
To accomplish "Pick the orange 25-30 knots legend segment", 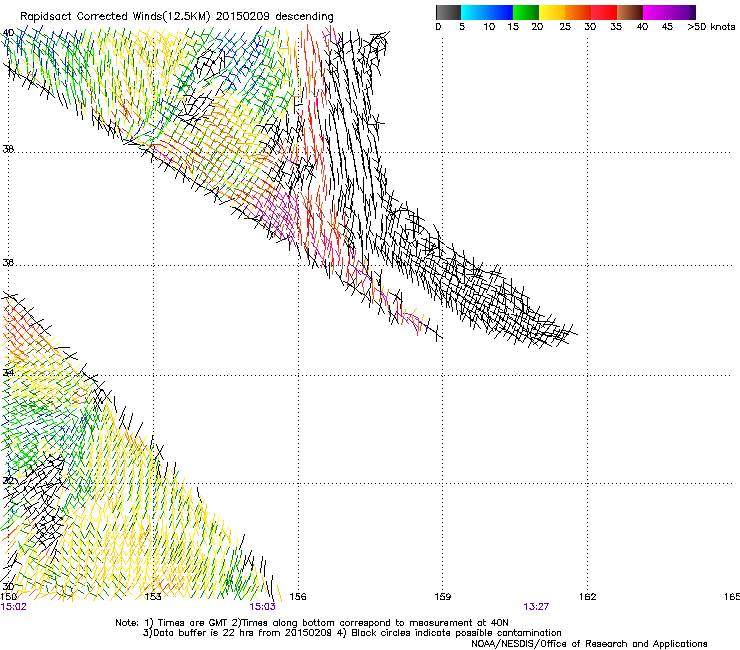I will [578, 12].
